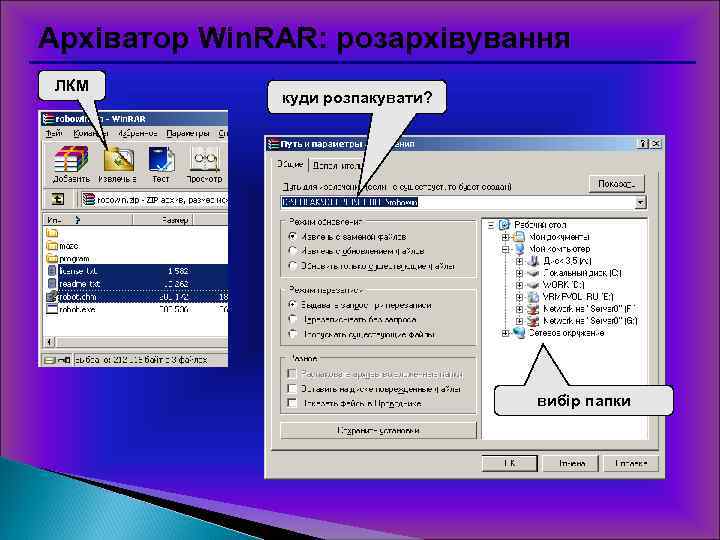This screenshot has width=720, height=540.
Task: Click the Извлечь в (Extract to) icon
Action: point(118,159)
